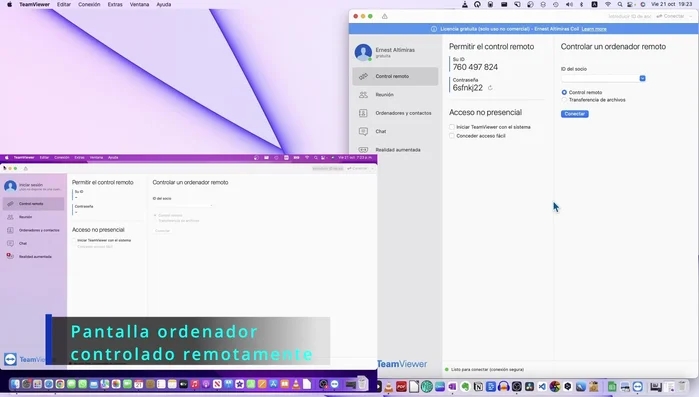
Task: Open Finder in the remote screen dock
Action: point(15,384)
